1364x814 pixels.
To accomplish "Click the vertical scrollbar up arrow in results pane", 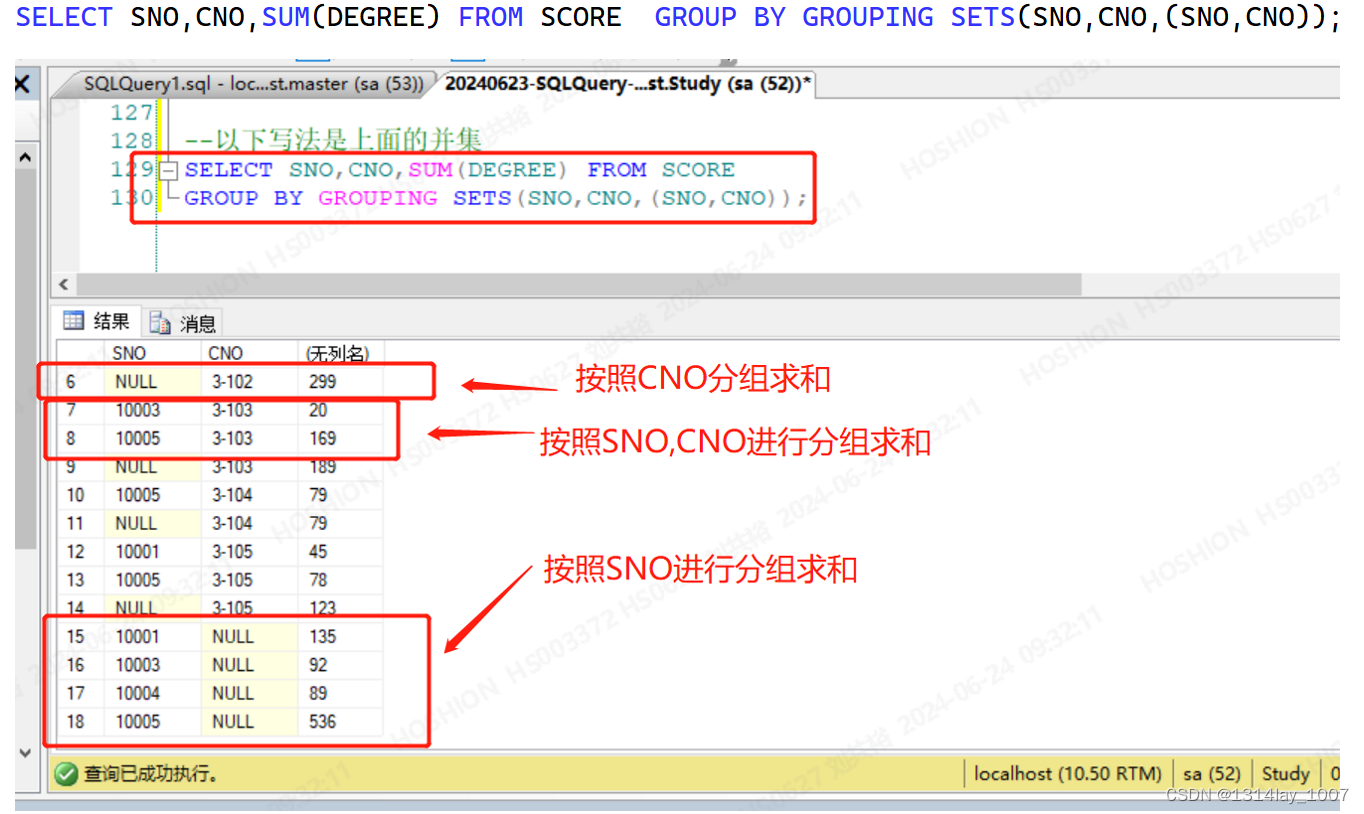I will 25,156.
